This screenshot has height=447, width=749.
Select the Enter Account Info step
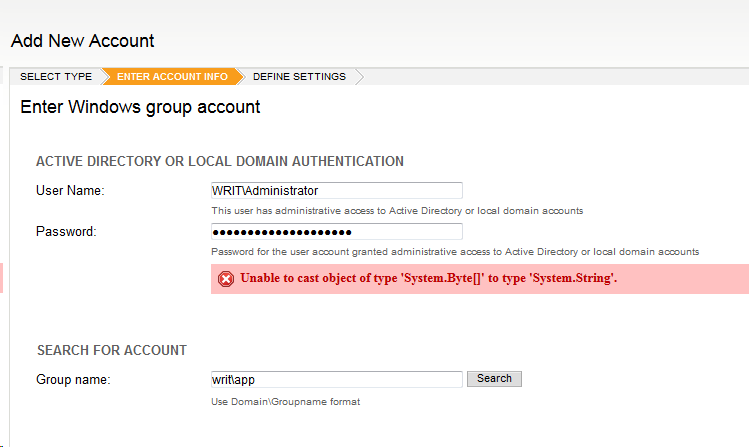[x=172, y=77]
